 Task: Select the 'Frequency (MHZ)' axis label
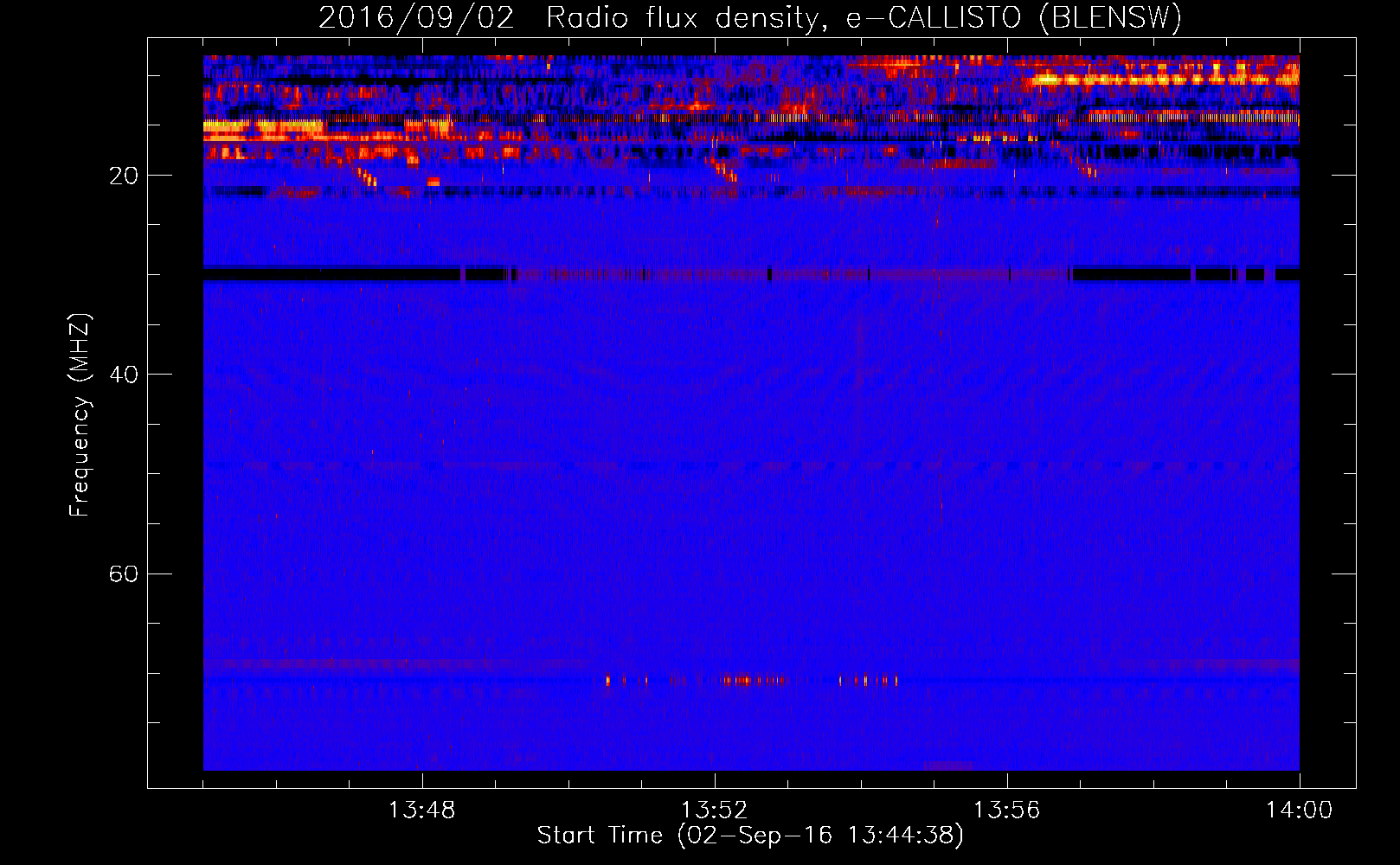(80, 415)
